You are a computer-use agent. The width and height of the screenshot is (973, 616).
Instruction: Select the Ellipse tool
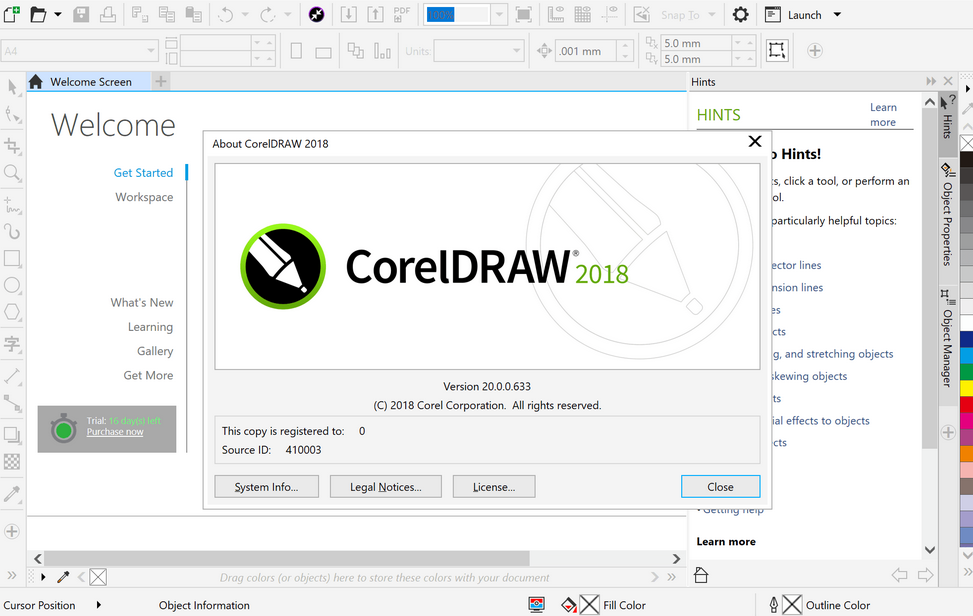12,285
